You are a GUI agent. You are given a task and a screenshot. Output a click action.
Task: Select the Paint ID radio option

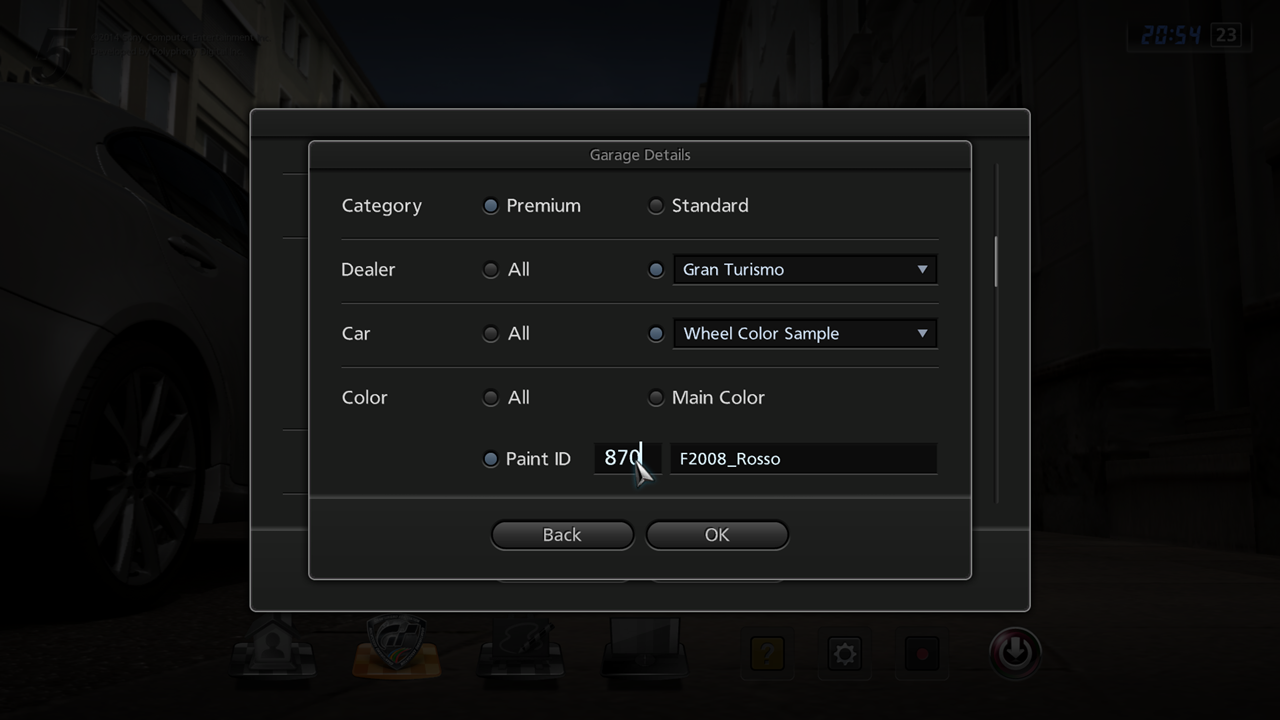(490, 459)
